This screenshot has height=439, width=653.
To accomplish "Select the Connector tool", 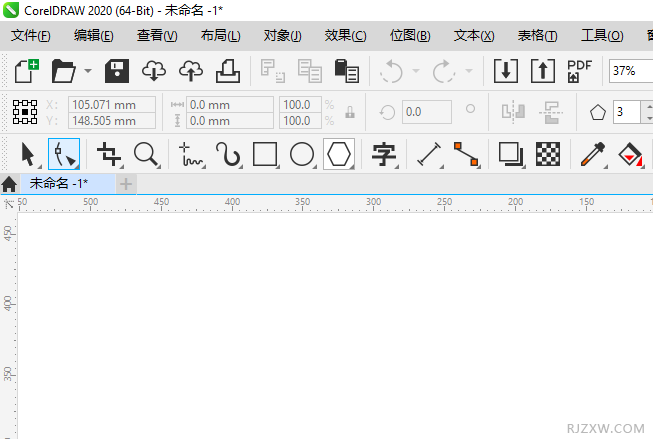I will pyautogui.click(x=466, y=155).
